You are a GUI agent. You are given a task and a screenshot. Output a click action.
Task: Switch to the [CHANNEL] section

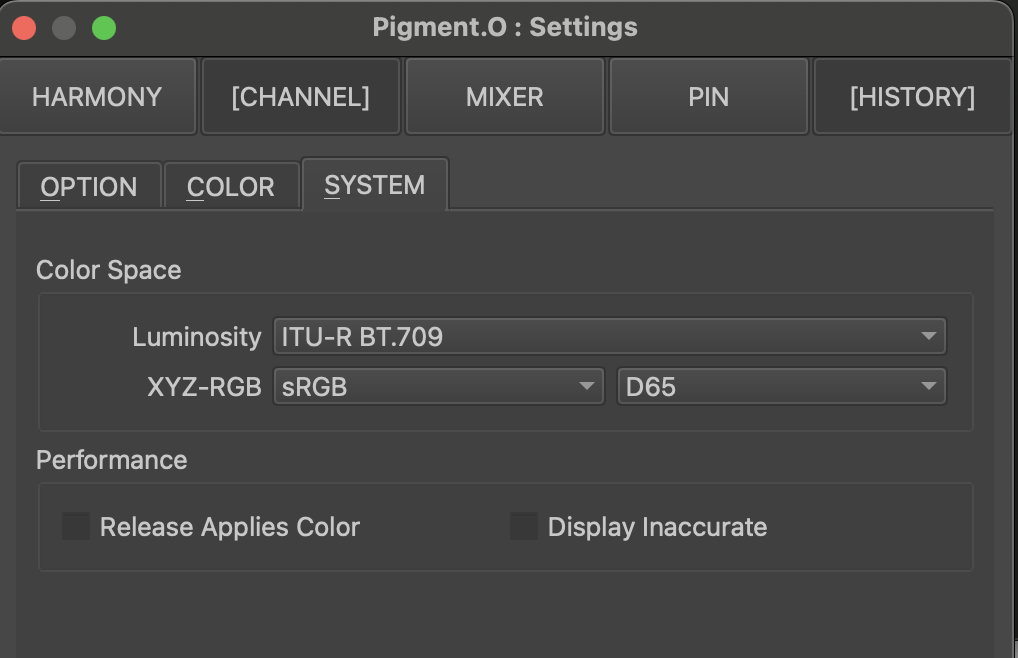[301, 97]
